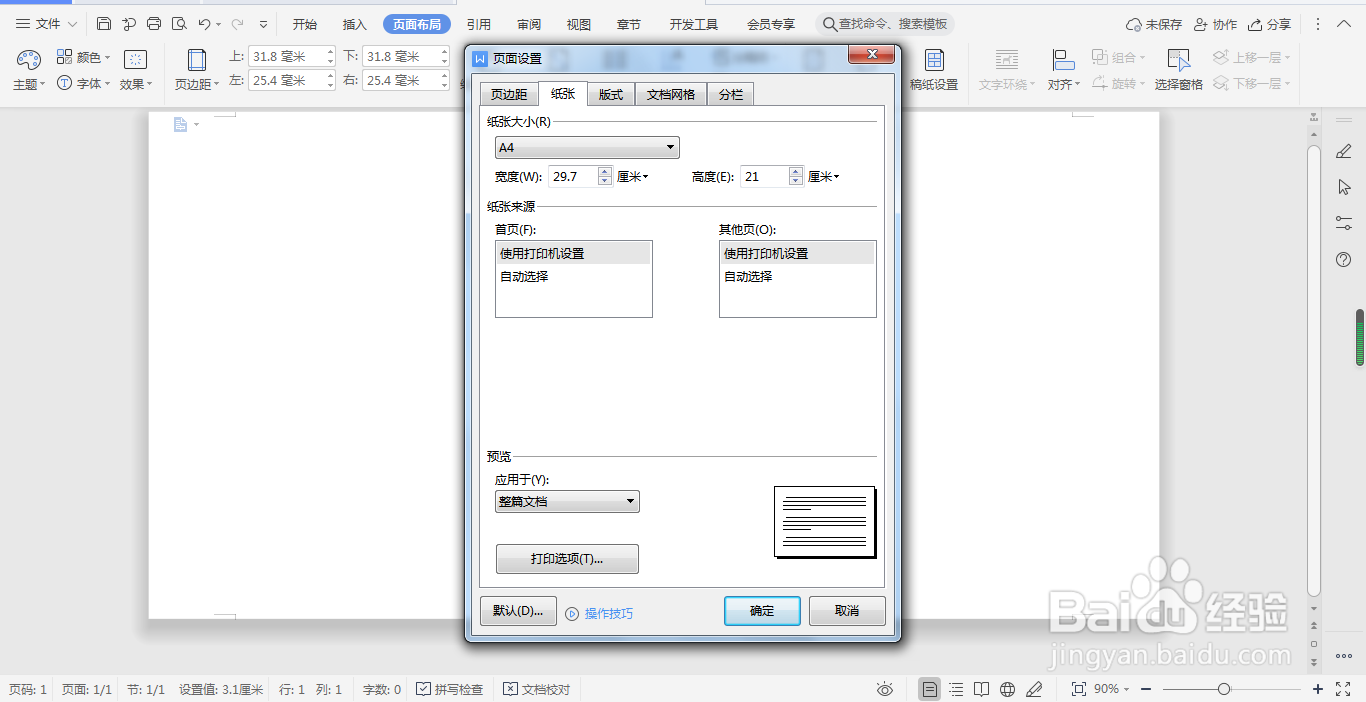Click the ink/pen annotation icon in right sidebar
Screen dimensions: 1366x702
[1343, 151]
